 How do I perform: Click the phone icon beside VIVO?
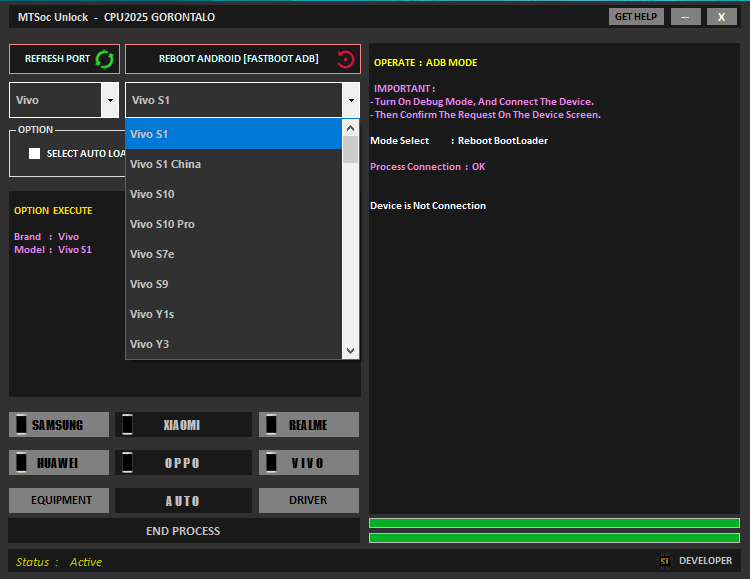[x=271, y=462]
